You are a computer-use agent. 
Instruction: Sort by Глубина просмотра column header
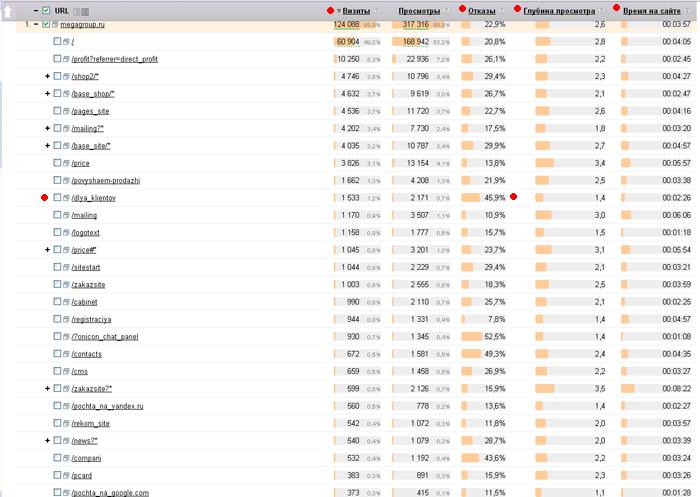click(559, 11)
